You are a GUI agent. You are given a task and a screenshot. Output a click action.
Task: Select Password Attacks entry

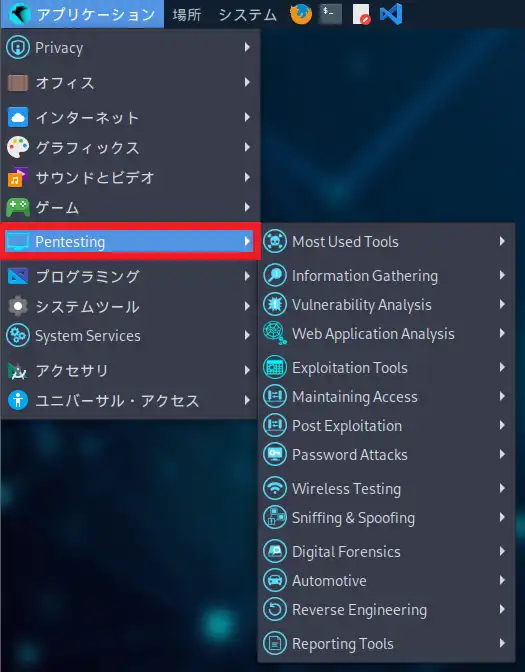coord(385,454)
